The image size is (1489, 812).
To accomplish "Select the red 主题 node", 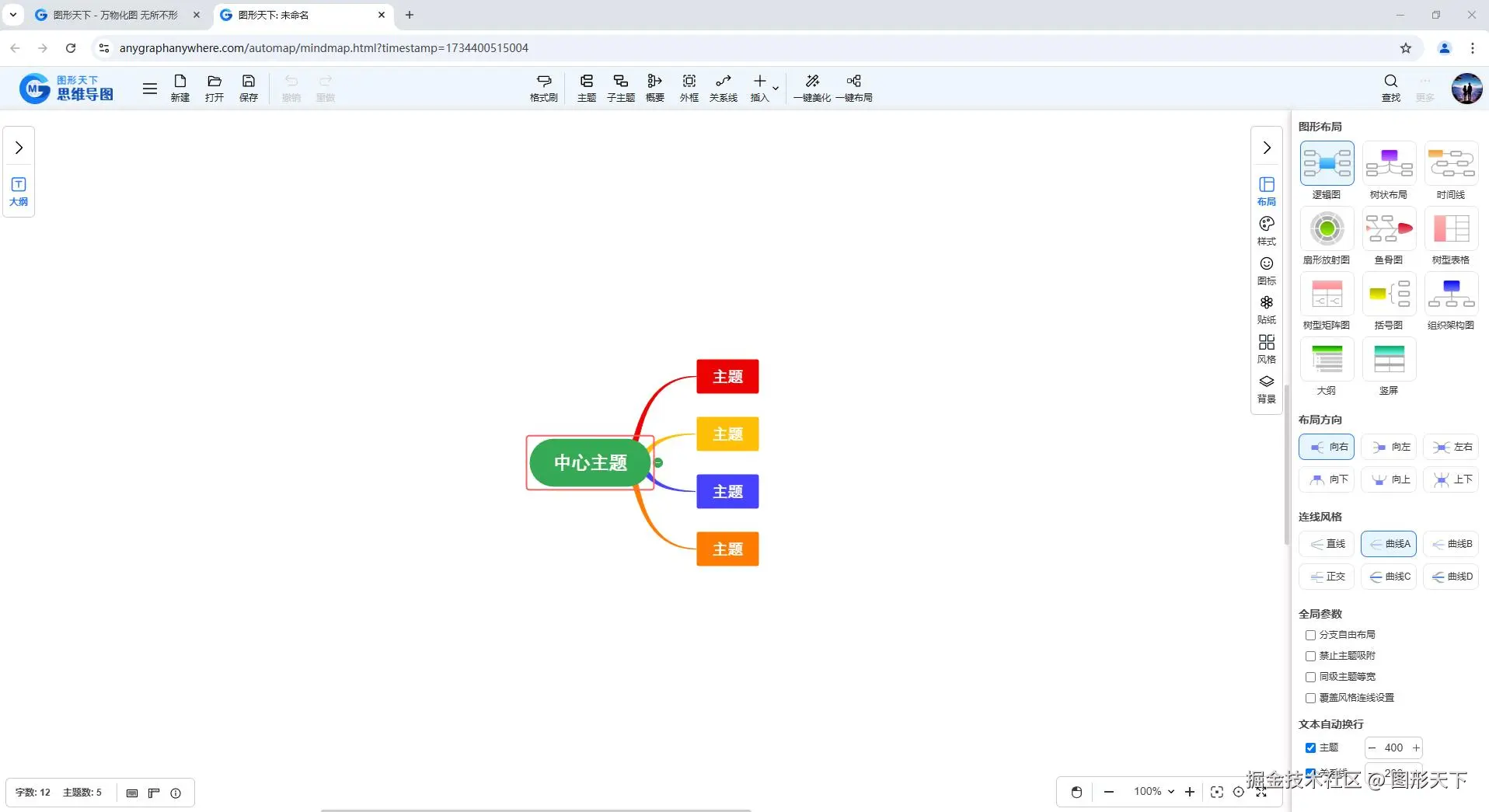I will [727, 377].
